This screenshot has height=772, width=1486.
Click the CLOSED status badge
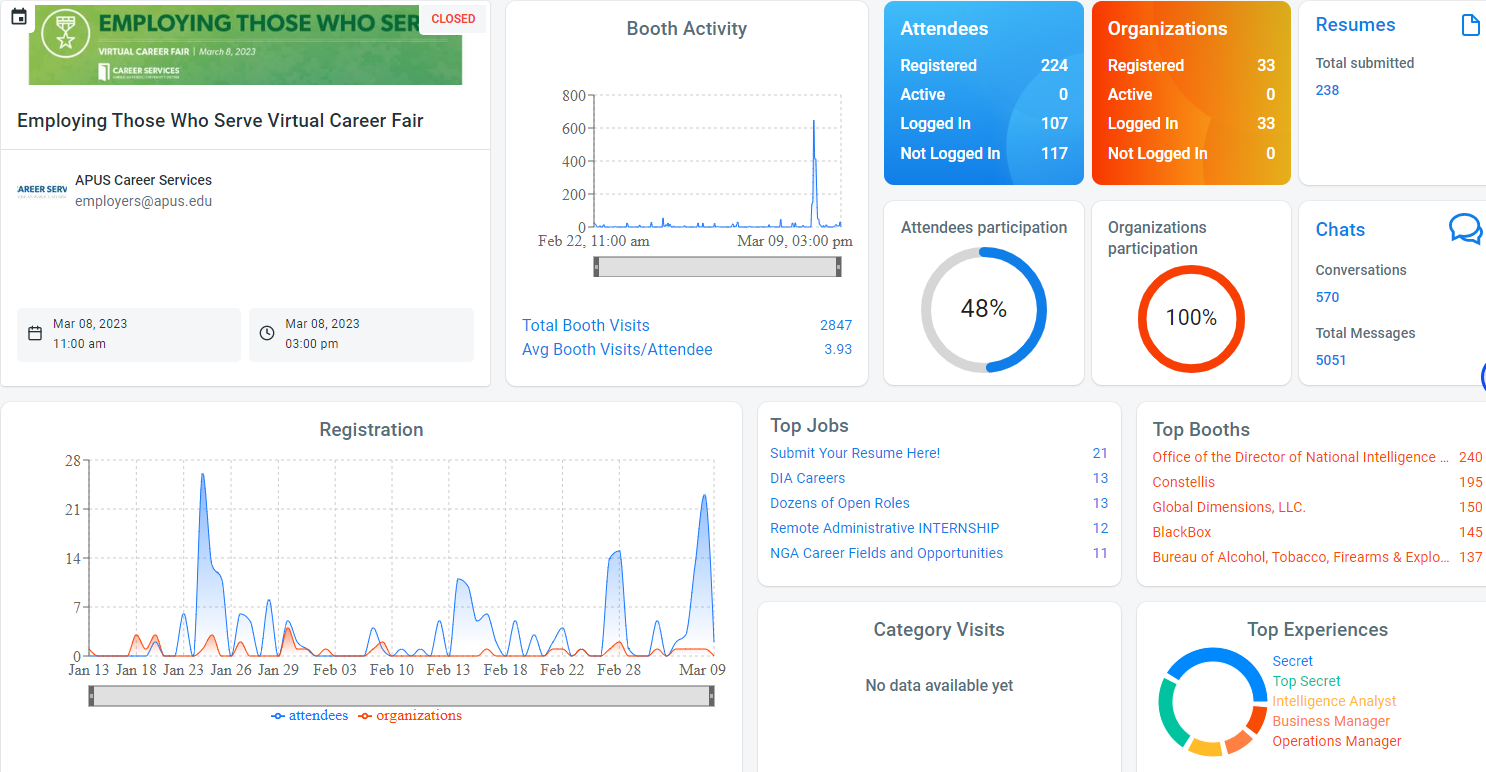click(453, 19)
